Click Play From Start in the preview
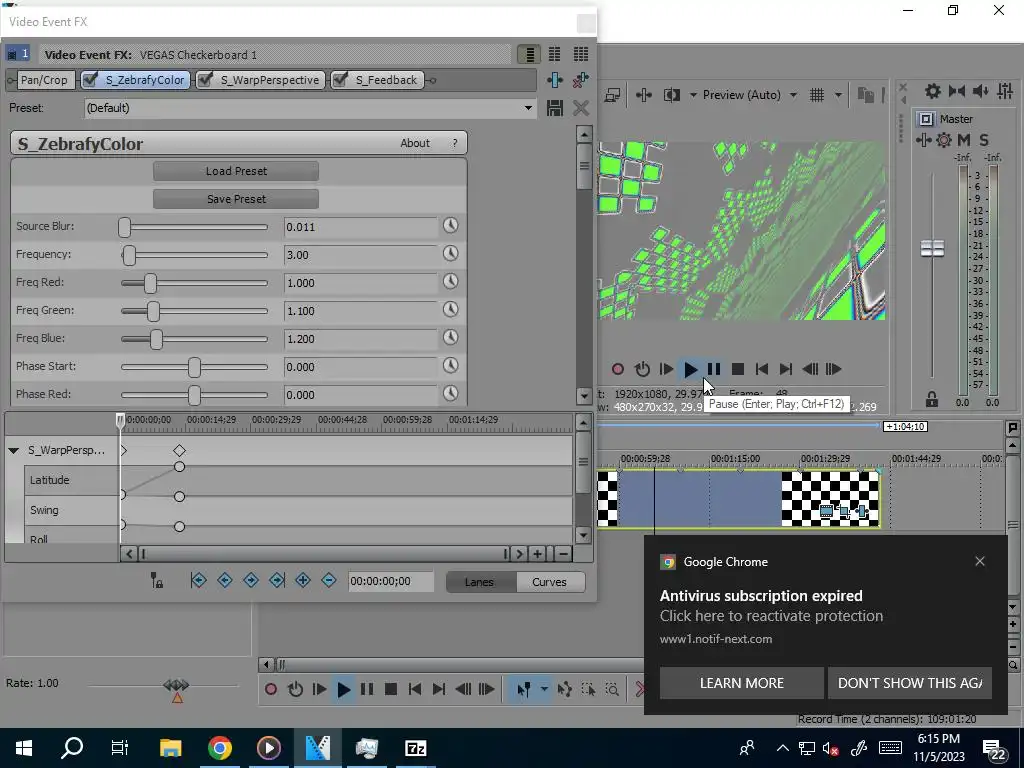 click(x=666, y=370)
